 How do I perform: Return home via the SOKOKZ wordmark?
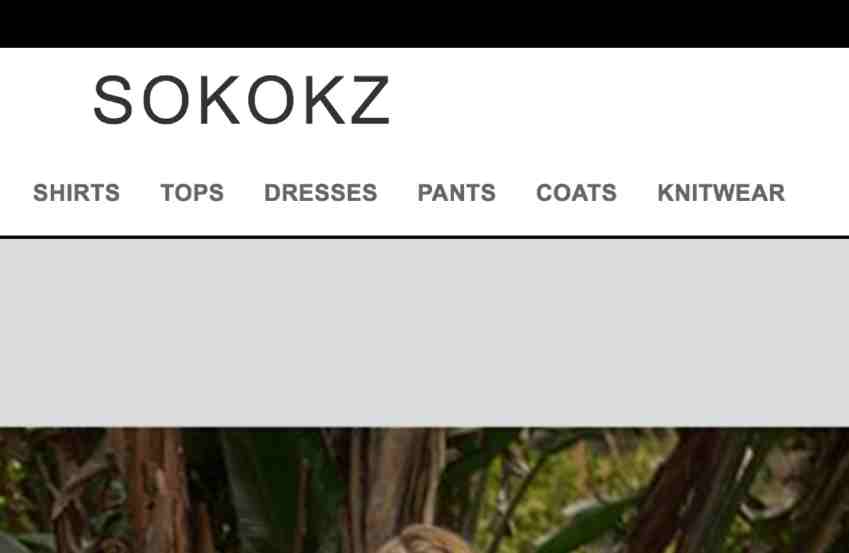[241, 100]
